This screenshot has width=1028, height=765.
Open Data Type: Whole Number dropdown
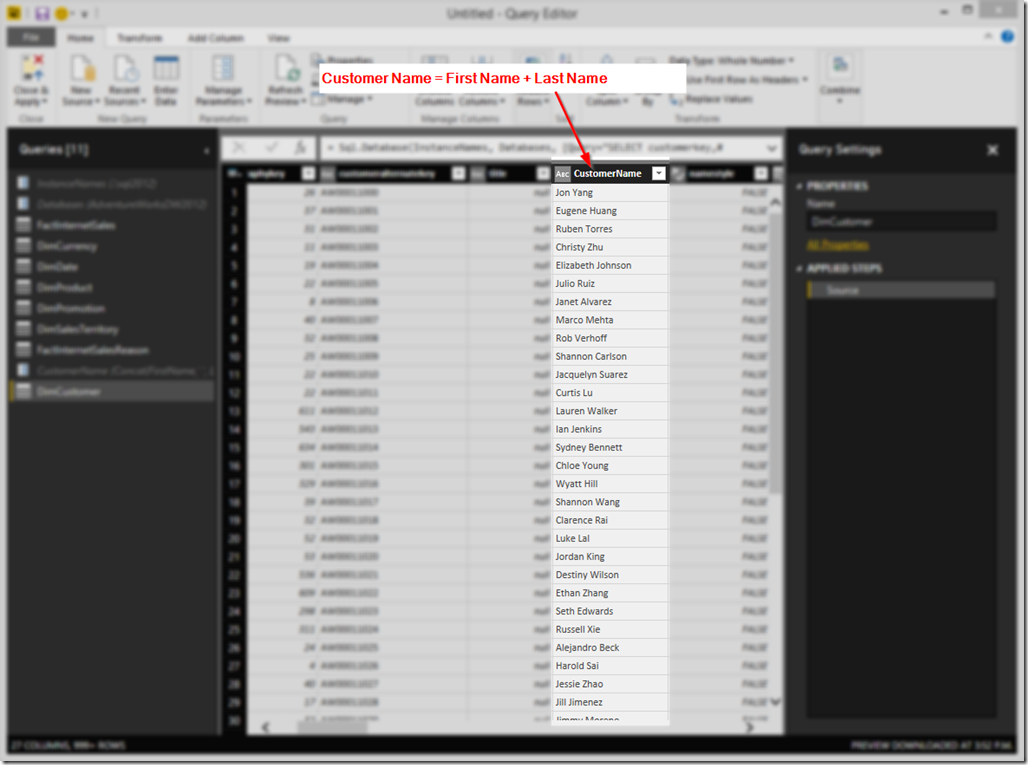(731, 60)
